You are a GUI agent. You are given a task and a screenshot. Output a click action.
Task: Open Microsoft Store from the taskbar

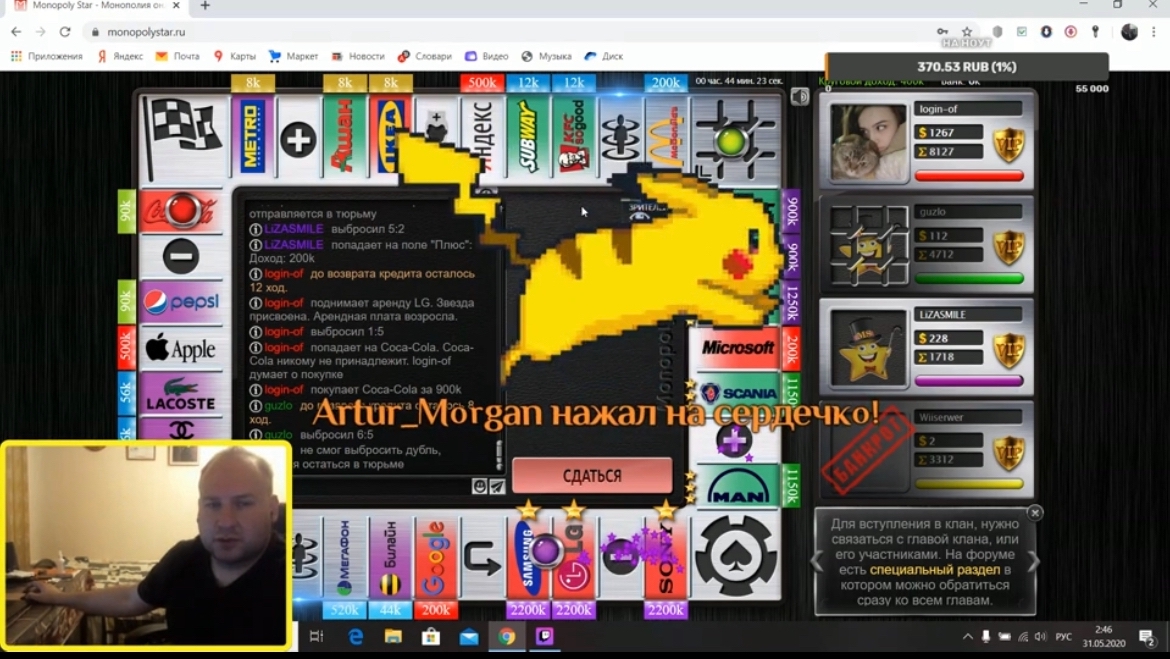pyautogui.click(x=431, y=637)
